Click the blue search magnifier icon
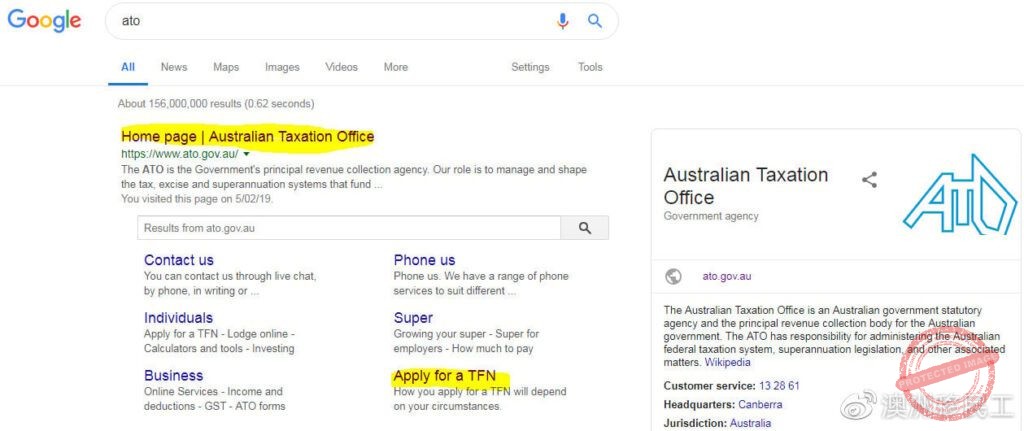The height and width of the screenshot is (431, 1024). (595, 21)
